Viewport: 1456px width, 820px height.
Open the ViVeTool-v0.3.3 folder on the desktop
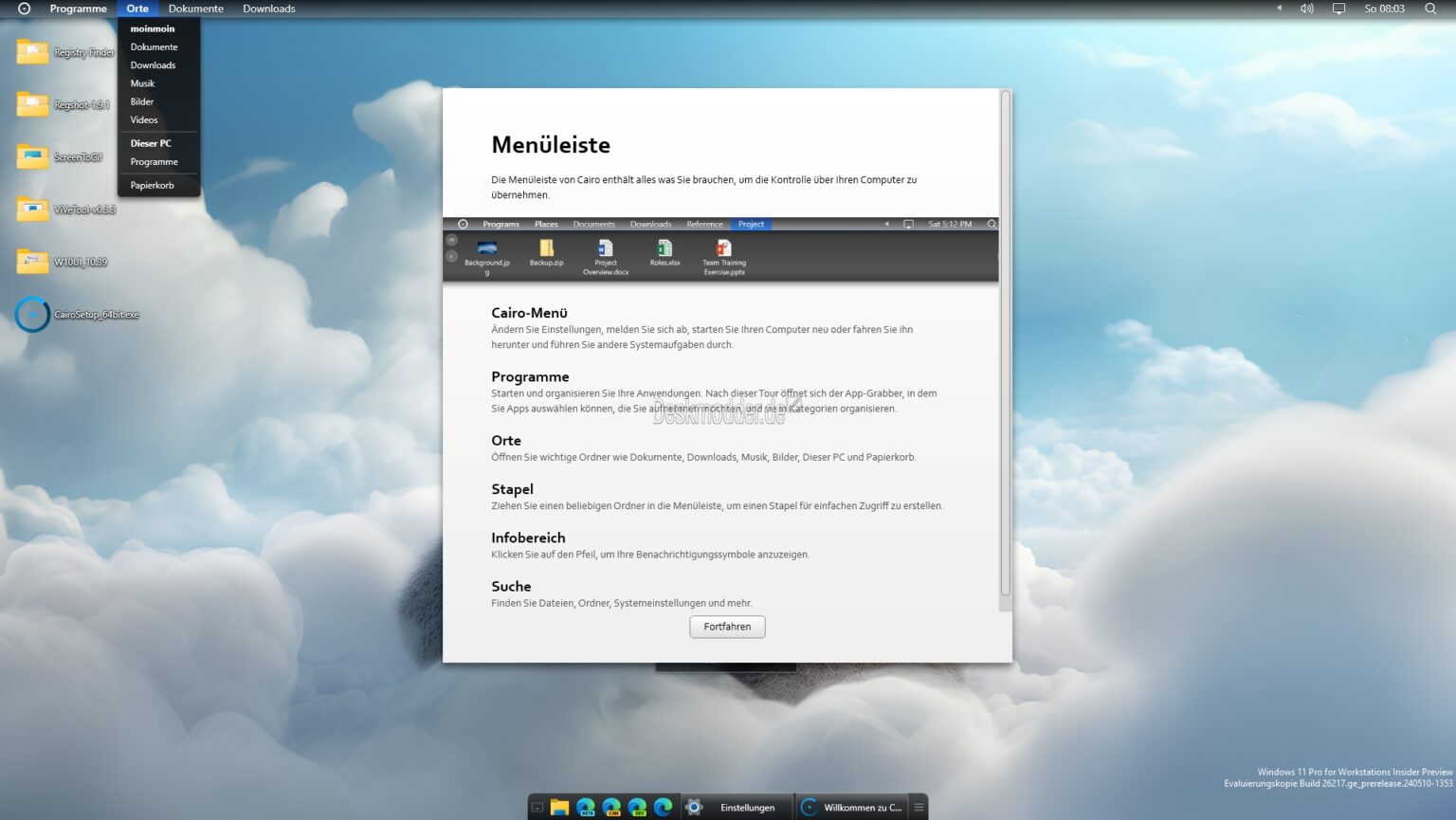[x=33, y=209]
